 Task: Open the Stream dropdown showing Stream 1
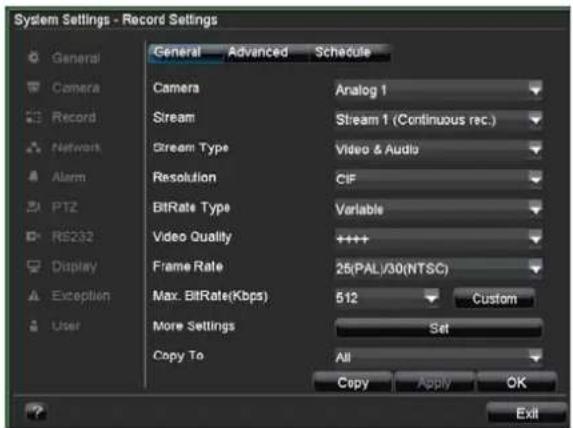438,120
